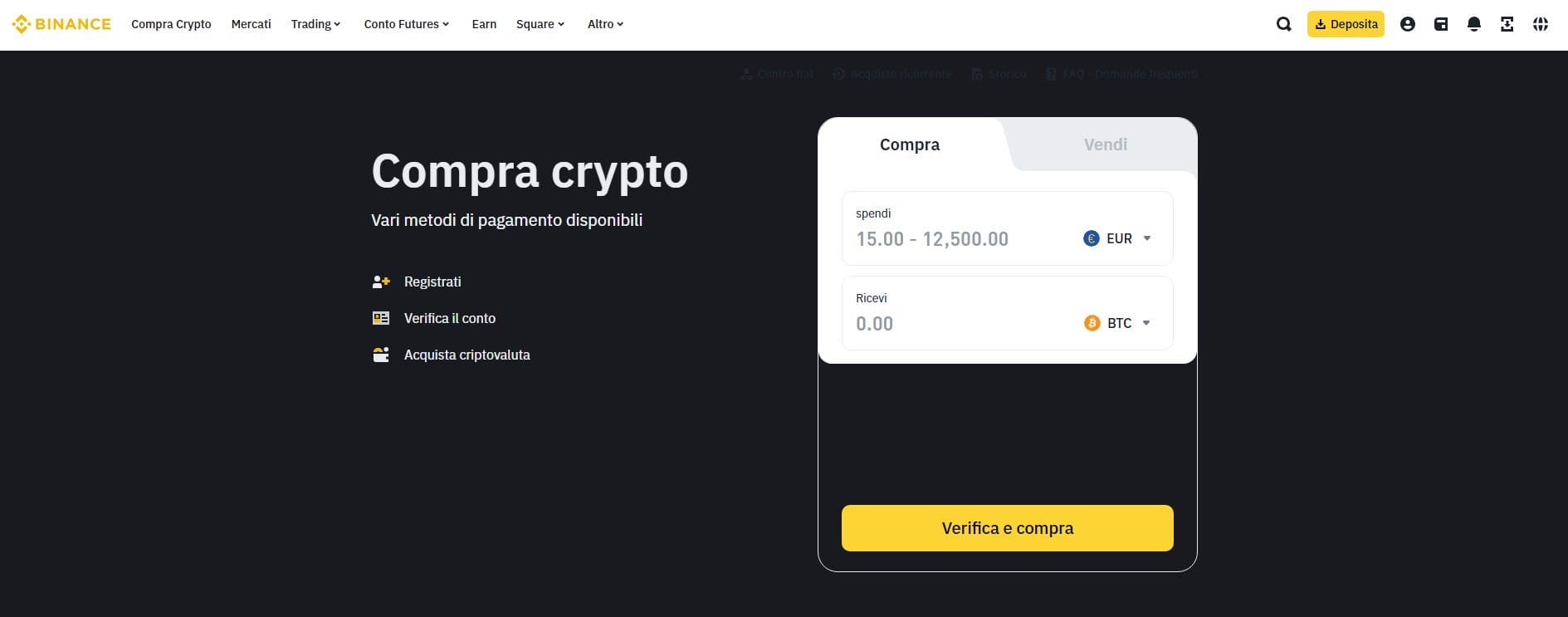Focus the spendi amount input field
The height and width of the screenshot is (617, 1568).
pyautogui.click(x=955, y=239)
